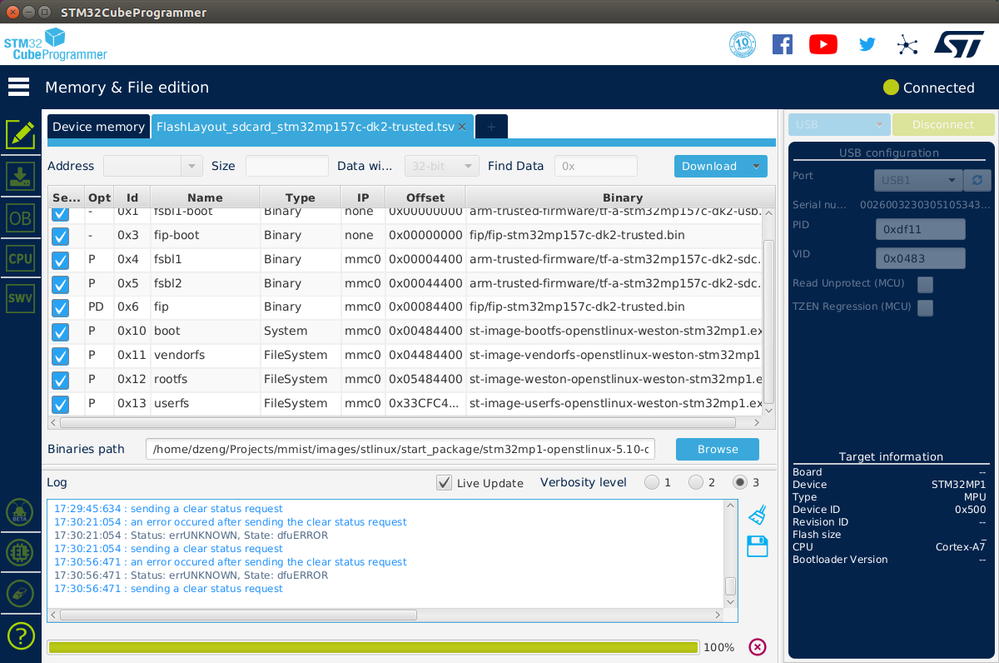Click the log vertical scrollbar

tap(731, 586)
